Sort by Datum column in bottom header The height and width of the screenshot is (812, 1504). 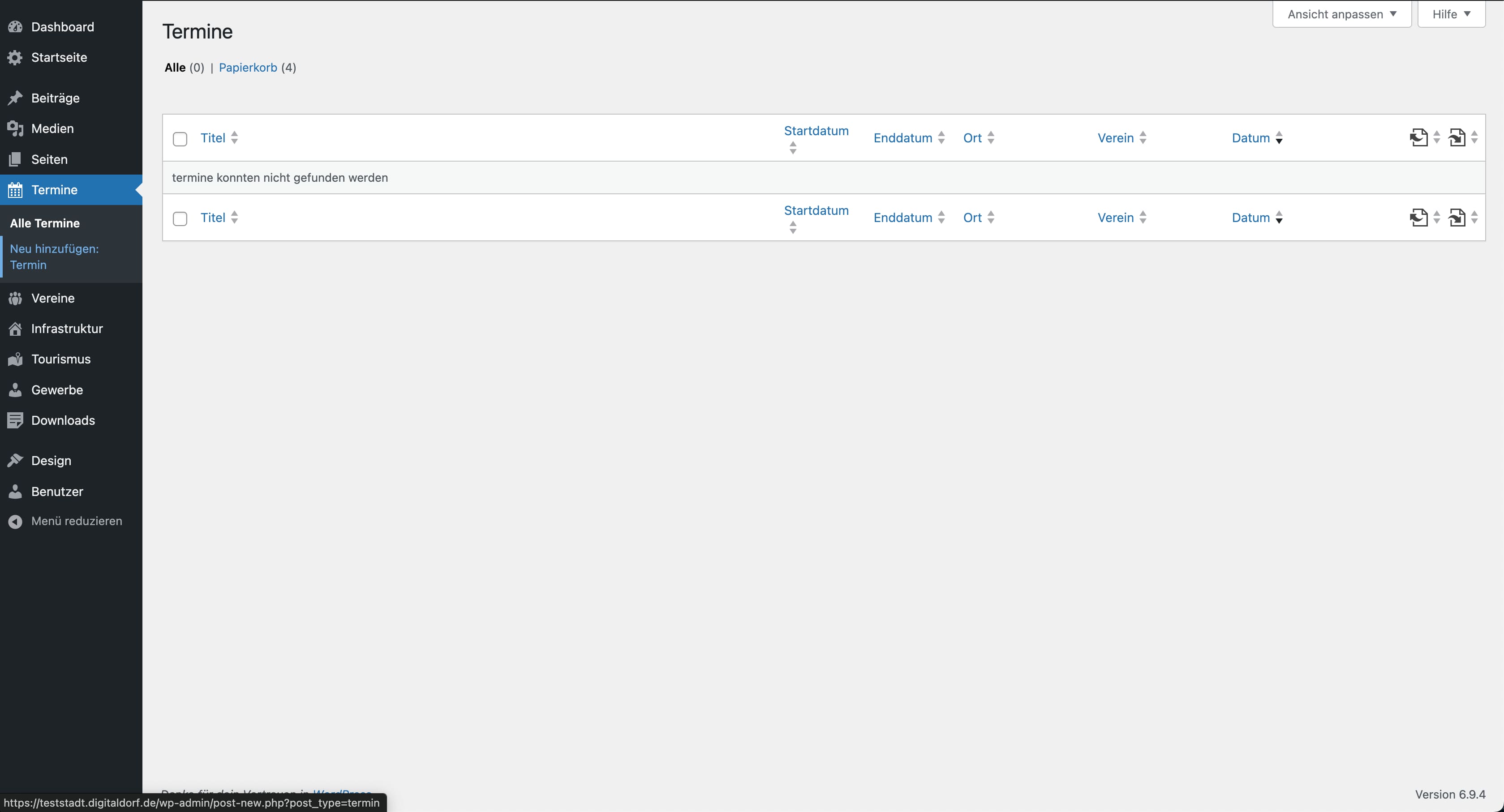pos(1250,218)
